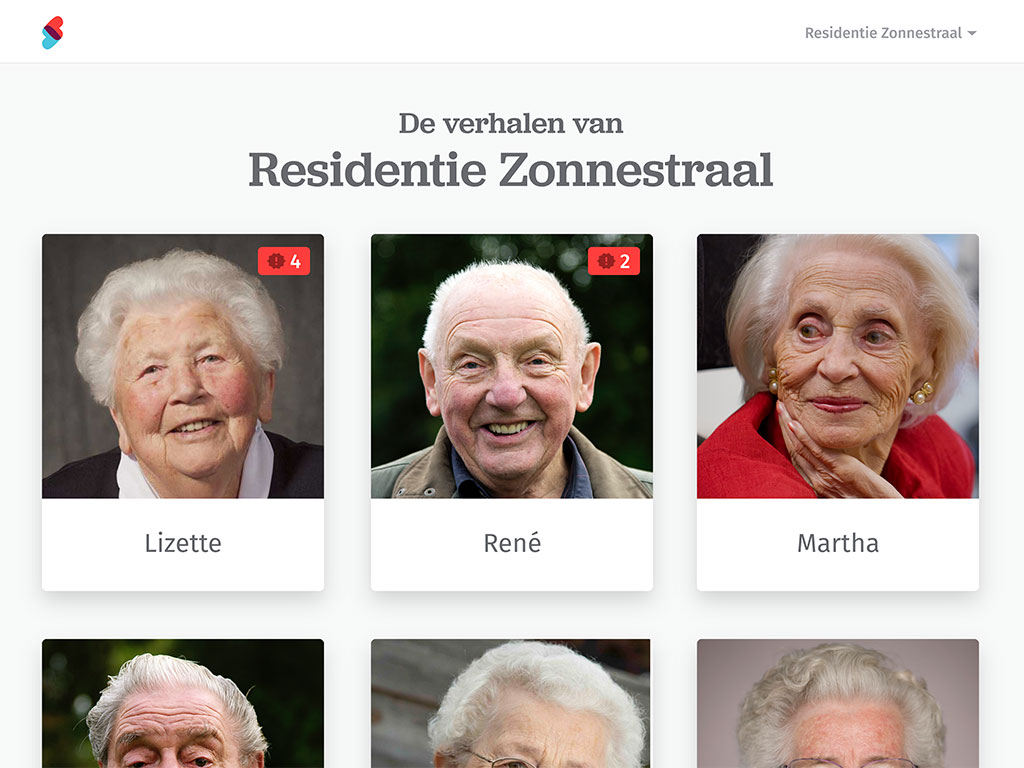Open the bottom-middle resident card photo

coord(512,703)
